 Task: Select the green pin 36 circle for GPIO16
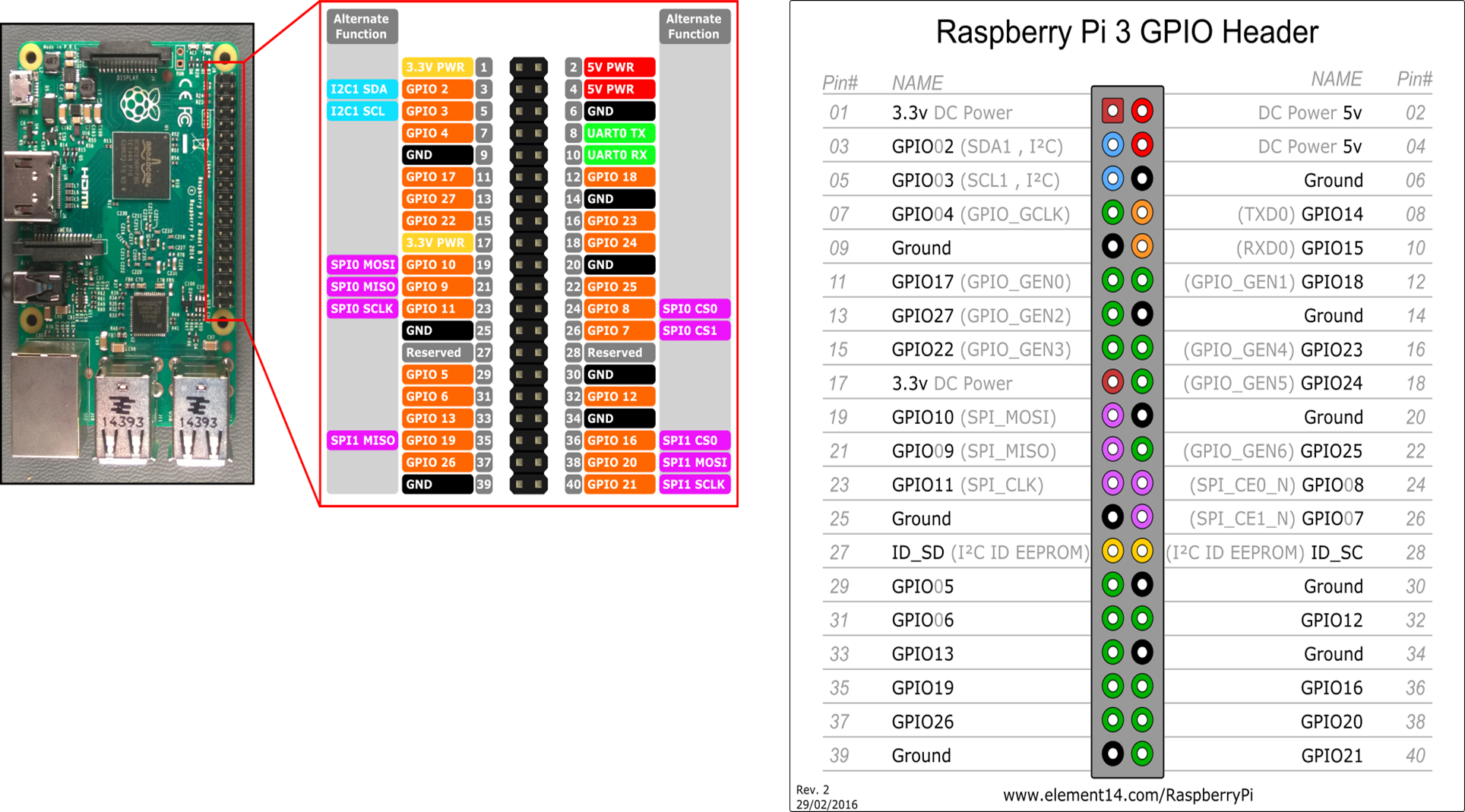[x=1141, y=686]
